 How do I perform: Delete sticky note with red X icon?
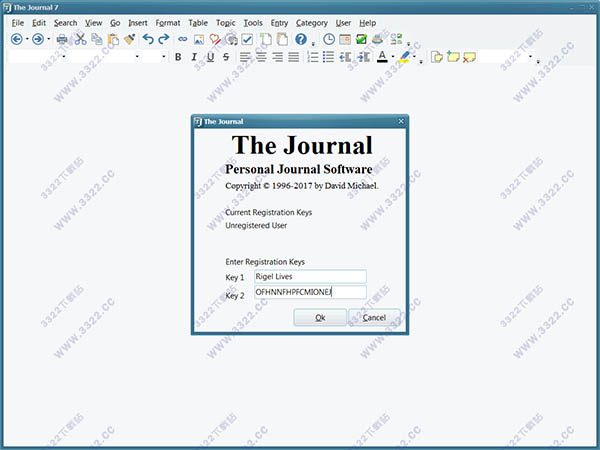click(x=469, y=57)
